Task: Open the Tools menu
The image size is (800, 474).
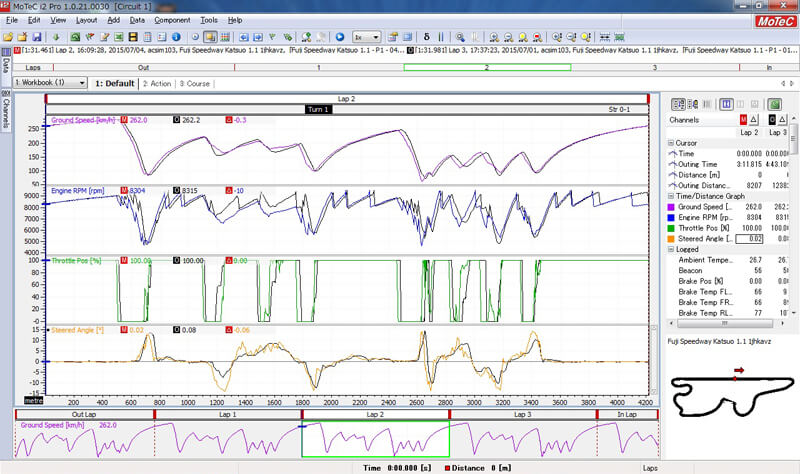Action: pos(209,20)
